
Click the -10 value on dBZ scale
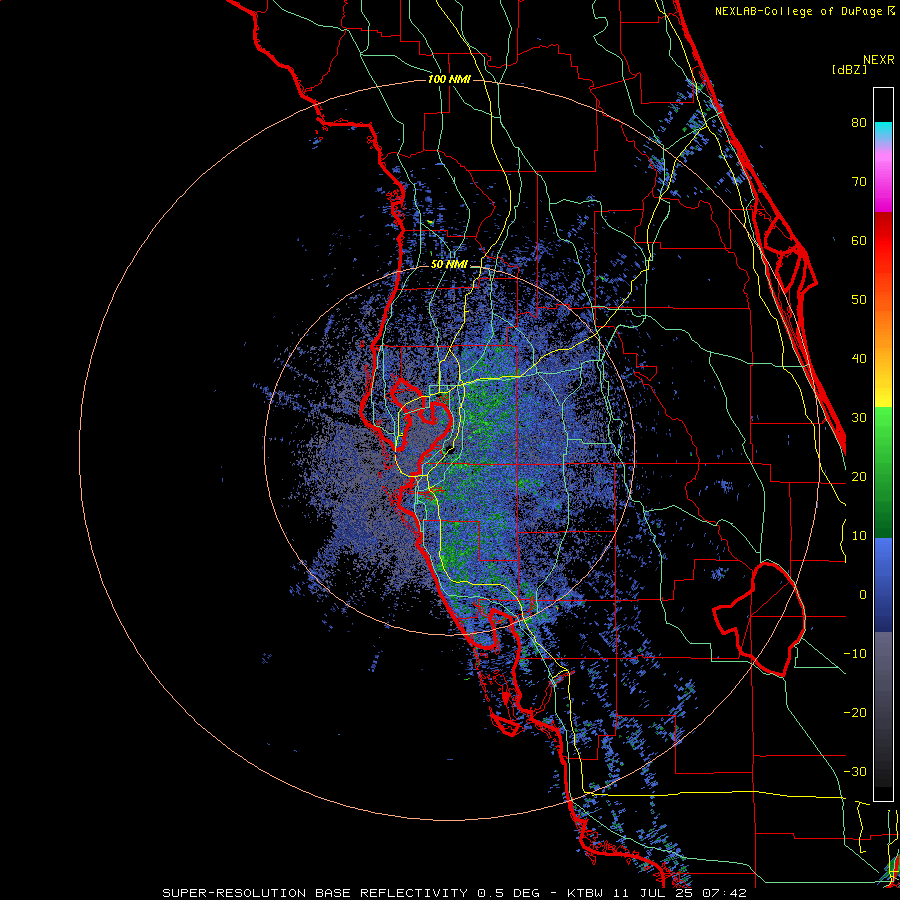coord(855,654)
